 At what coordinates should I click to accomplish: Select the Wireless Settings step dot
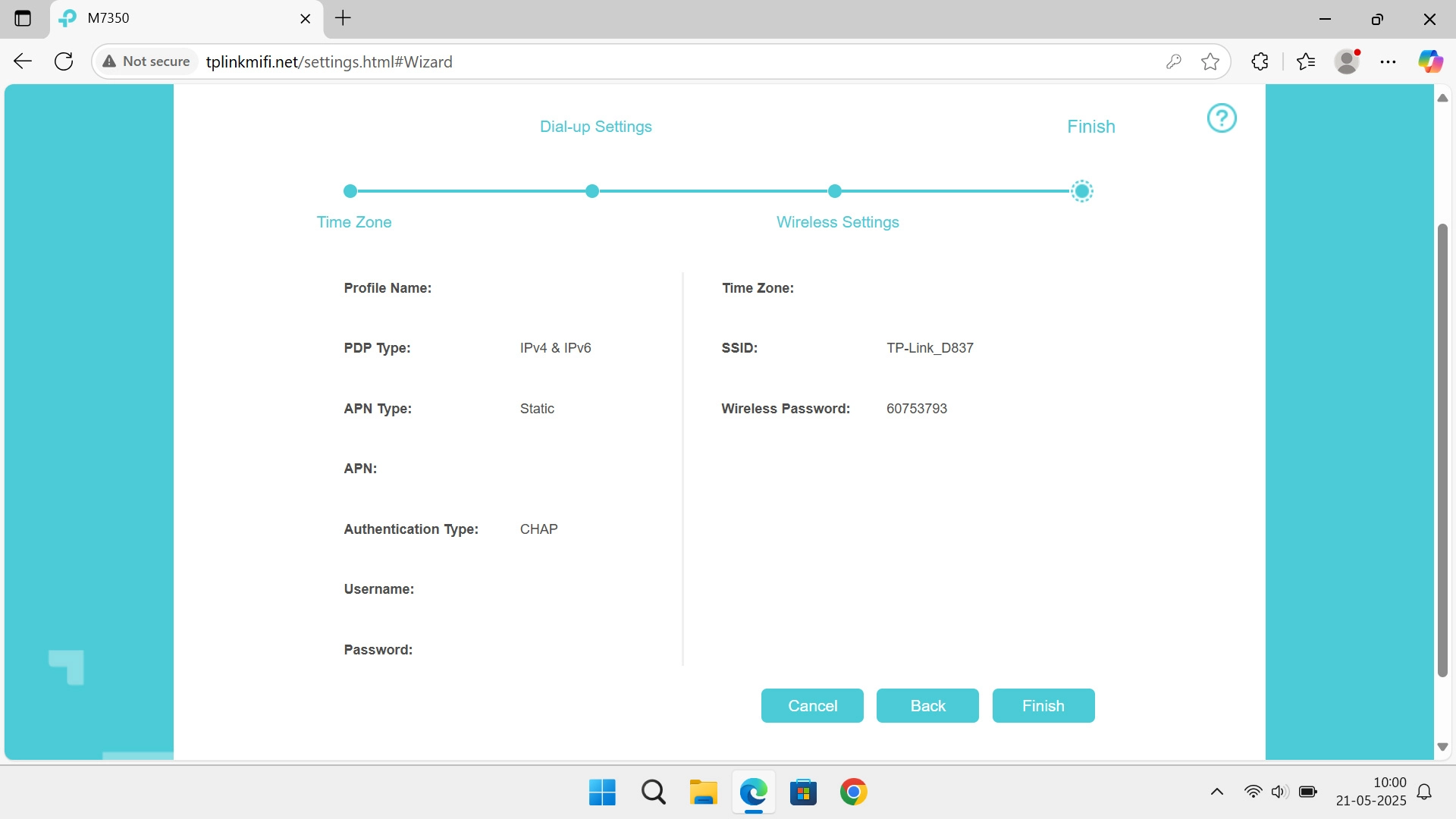(x=834, y=191)
